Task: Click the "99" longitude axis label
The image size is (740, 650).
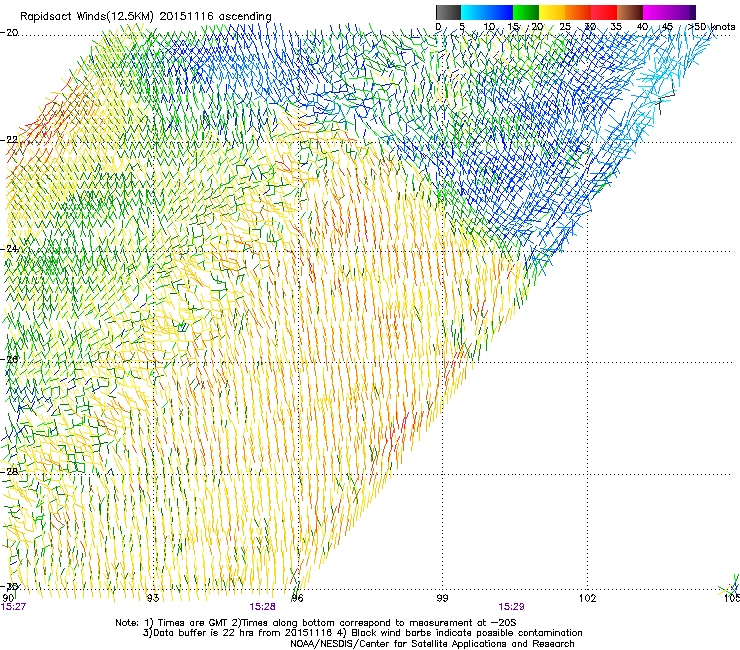Action: [442, 598]
